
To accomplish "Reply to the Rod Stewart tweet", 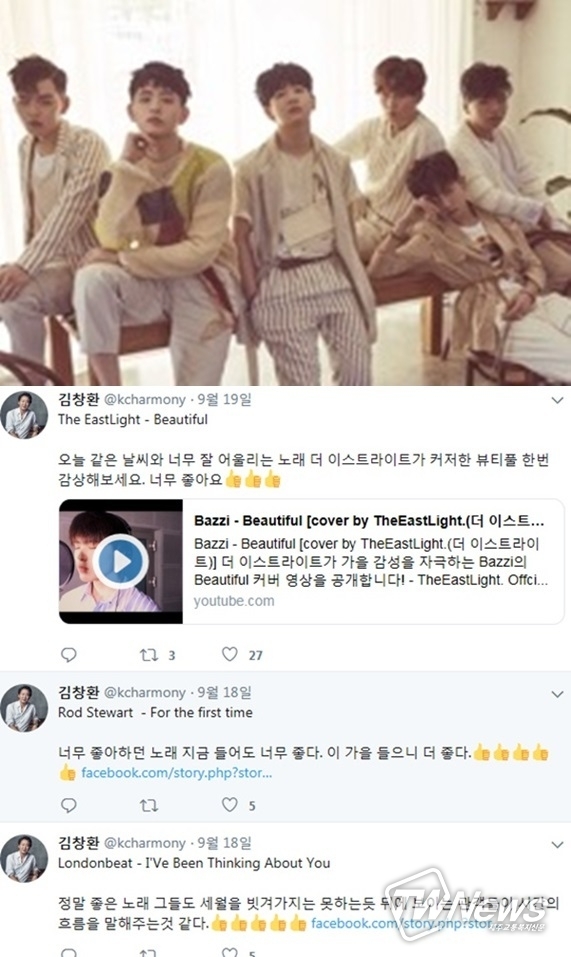I will coord(69,805).
